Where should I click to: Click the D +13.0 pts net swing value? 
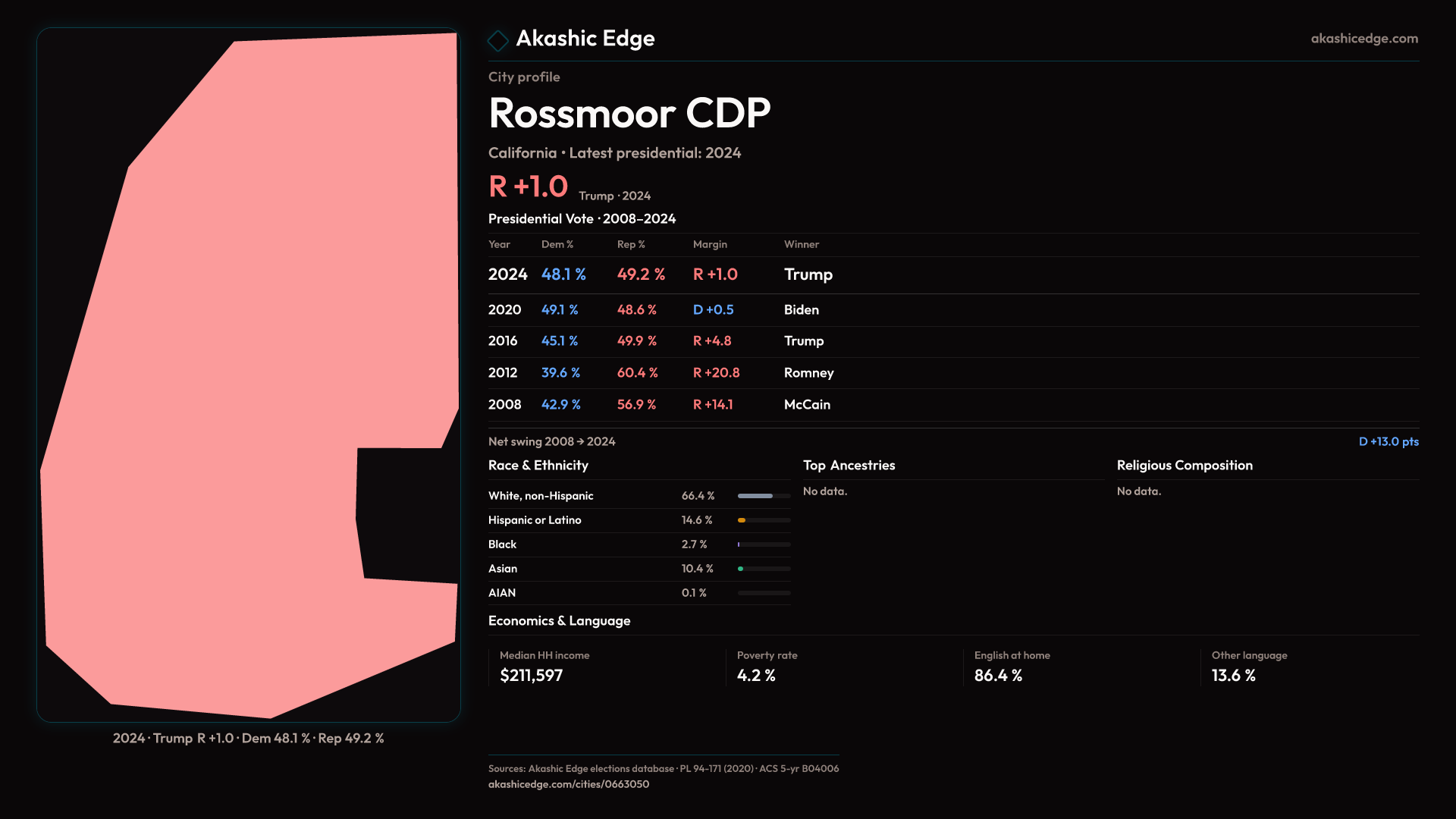[1388, 441]
